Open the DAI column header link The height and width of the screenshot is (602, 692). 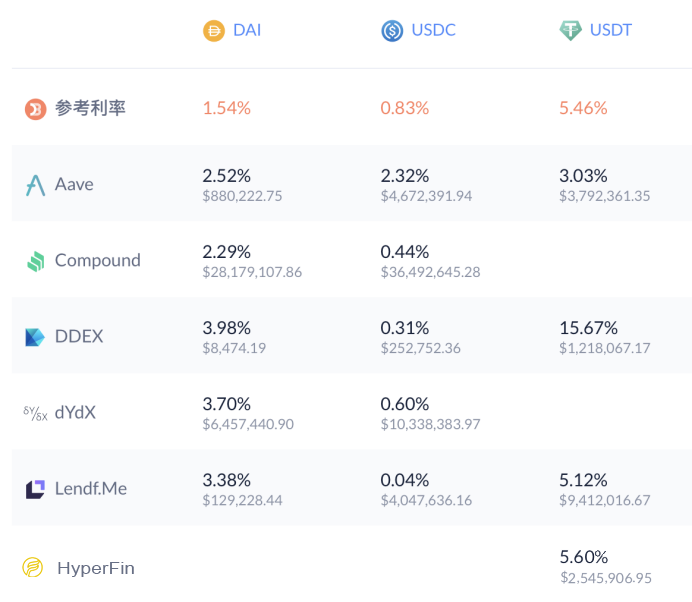click(x=247, y=30)
